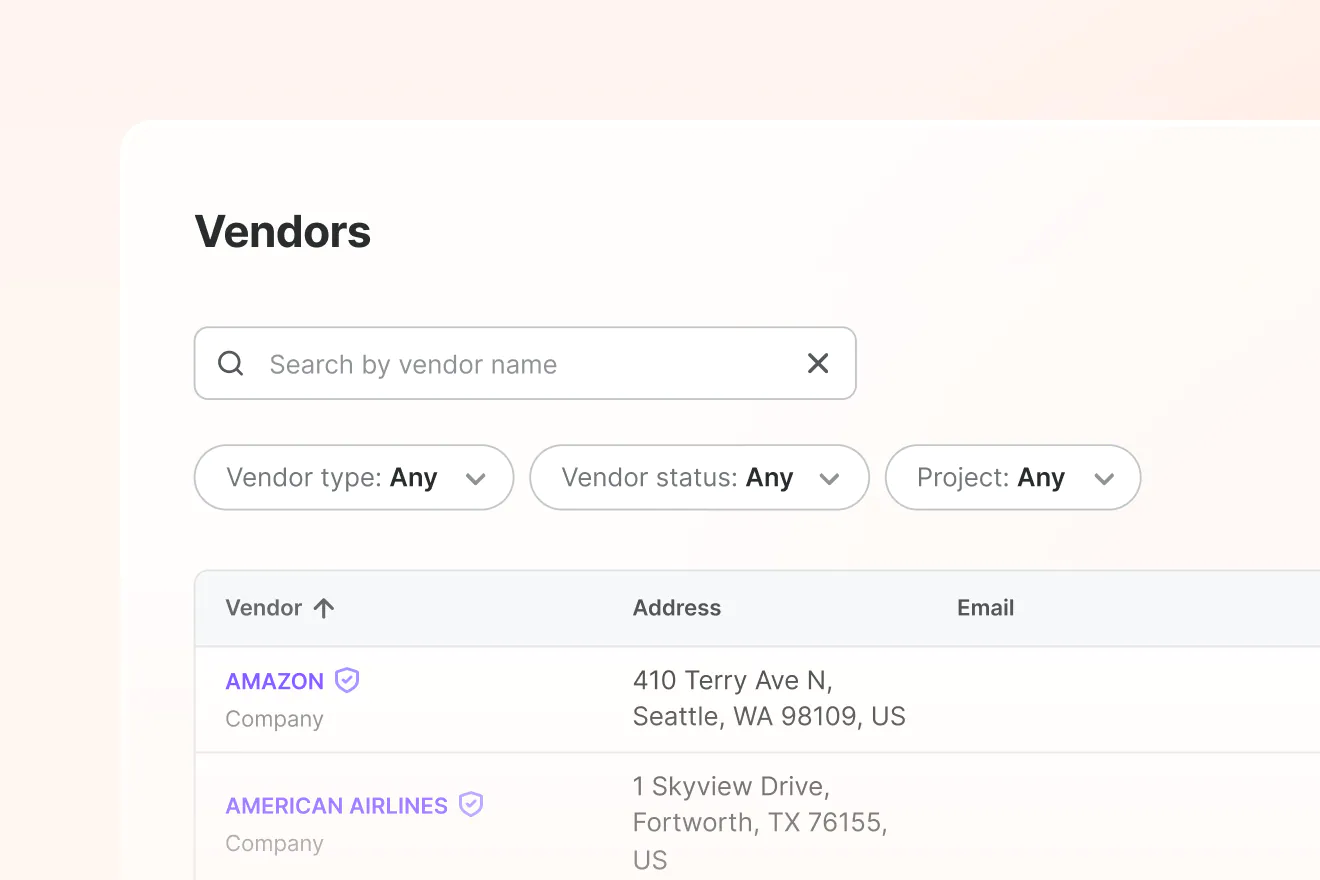The height and width of the screenshot is (880, 1320).
Task: Click the Company label under AMERICAN AIRLINES
Action: click(275, 843)
